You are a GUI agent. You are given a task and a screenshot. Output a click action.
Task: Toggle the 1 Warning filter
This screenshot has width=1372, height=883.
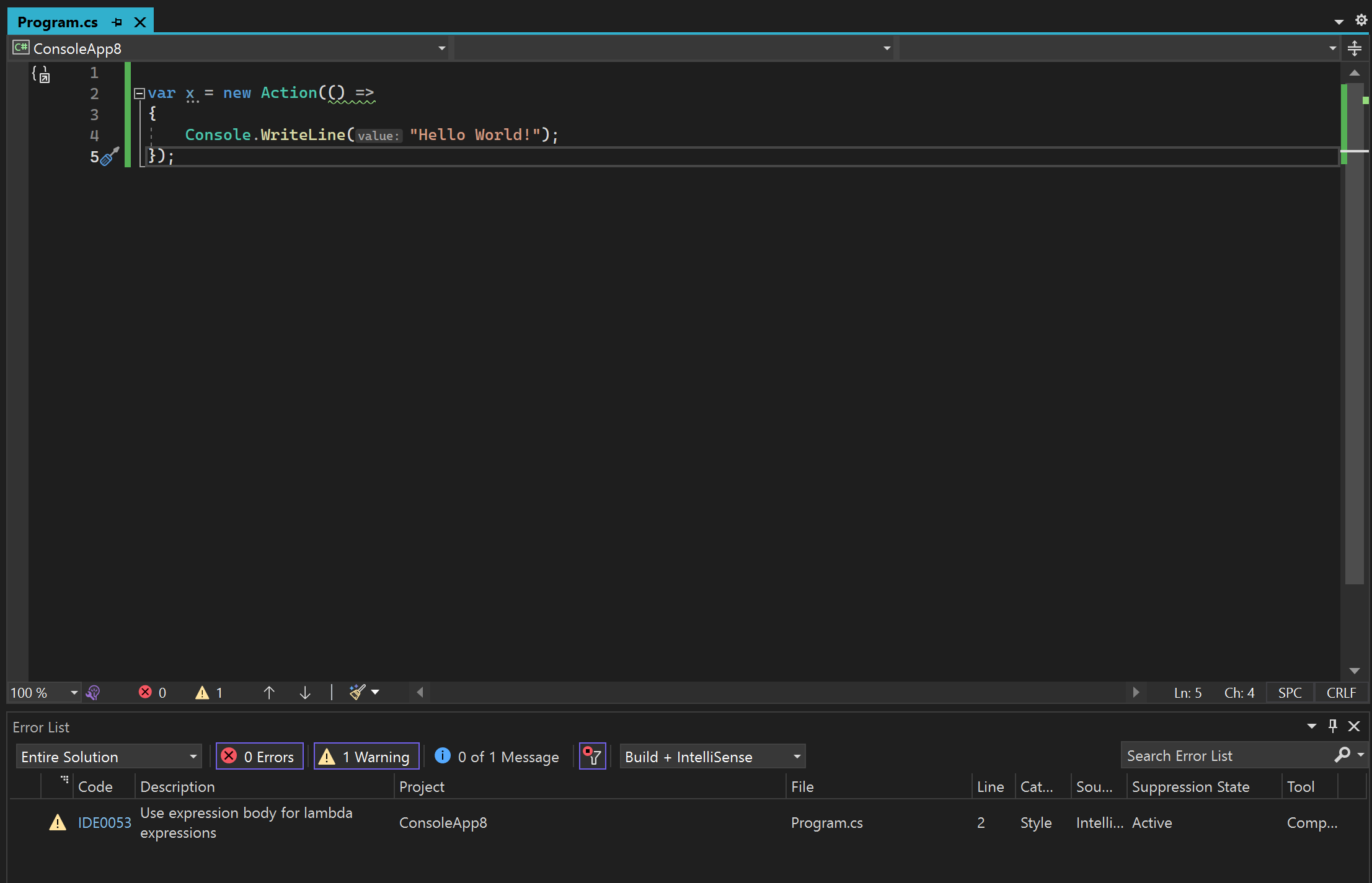tap(366, 757)
